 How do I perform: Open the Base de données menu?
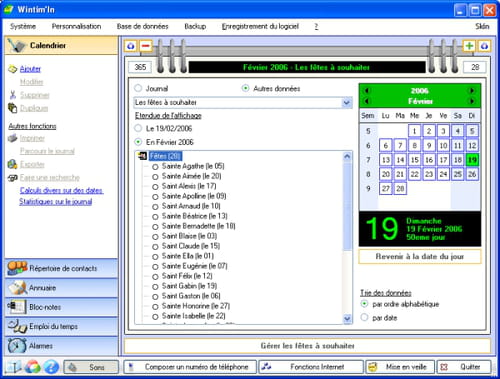(x=142, y=26)
